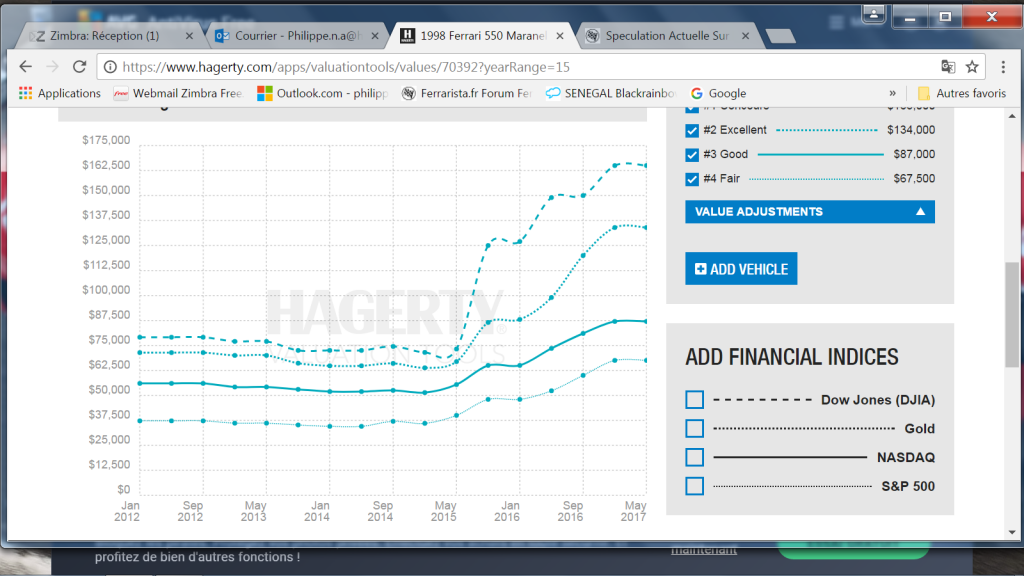Open Applications shortcut in bookmarks bar

click(x=59, y=93)
